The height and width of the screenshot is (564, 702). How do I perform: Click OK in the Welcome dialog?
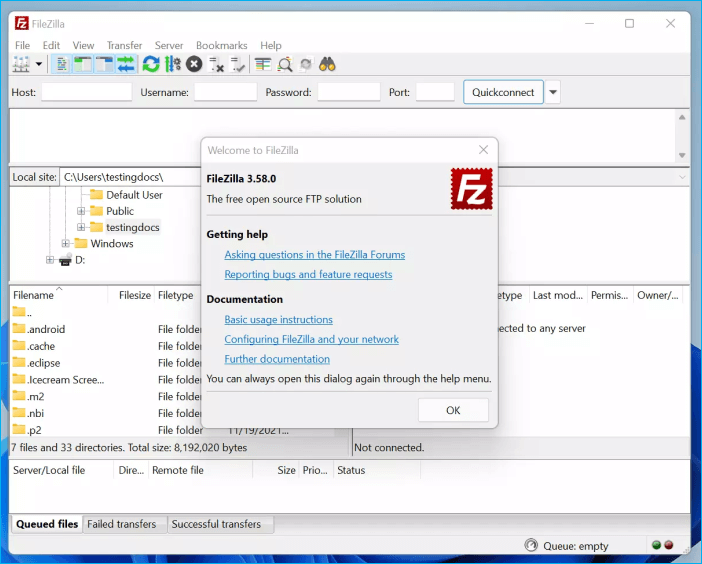[x=453, y=410]
